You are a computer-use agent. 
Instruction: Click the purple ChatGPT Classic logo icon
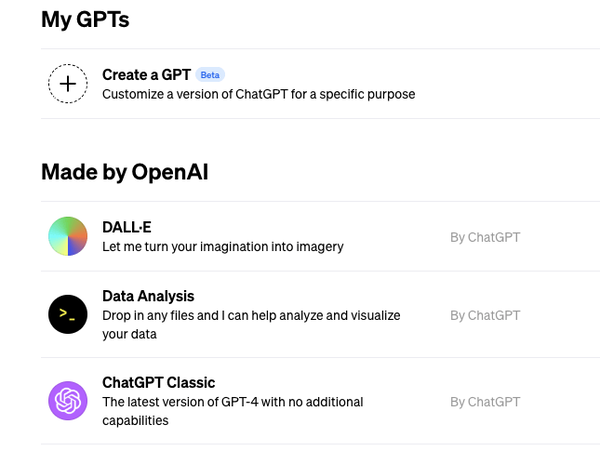tap(68, 401)
